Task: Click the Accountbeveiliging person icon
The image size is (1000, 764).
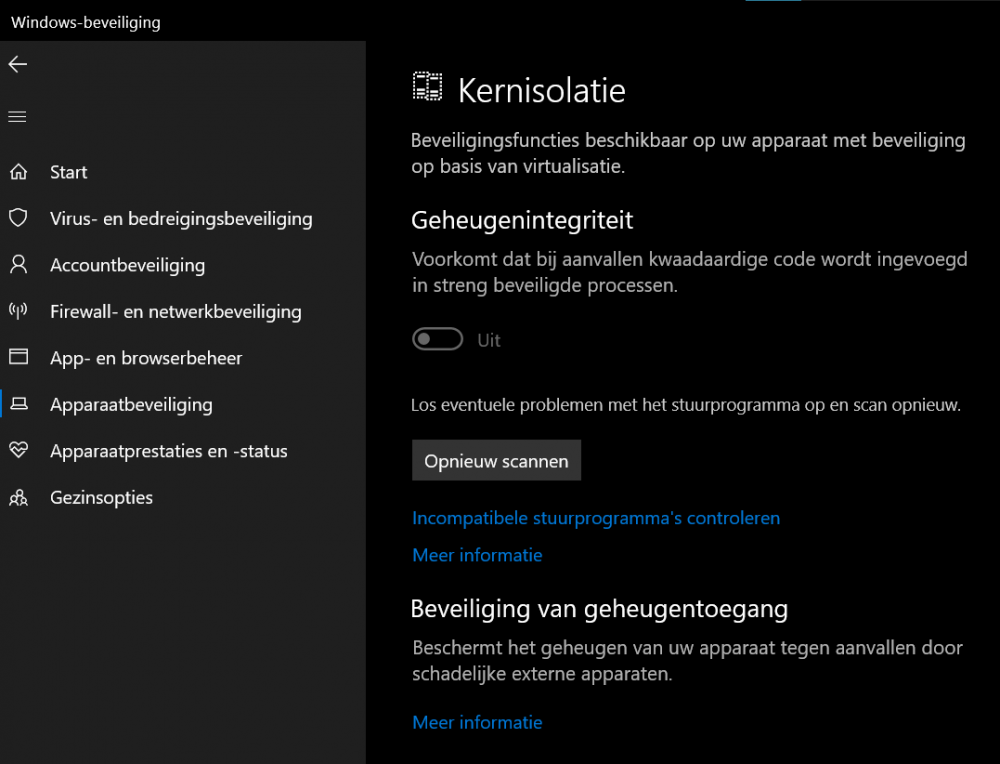Action: click(x=18, y=265)
